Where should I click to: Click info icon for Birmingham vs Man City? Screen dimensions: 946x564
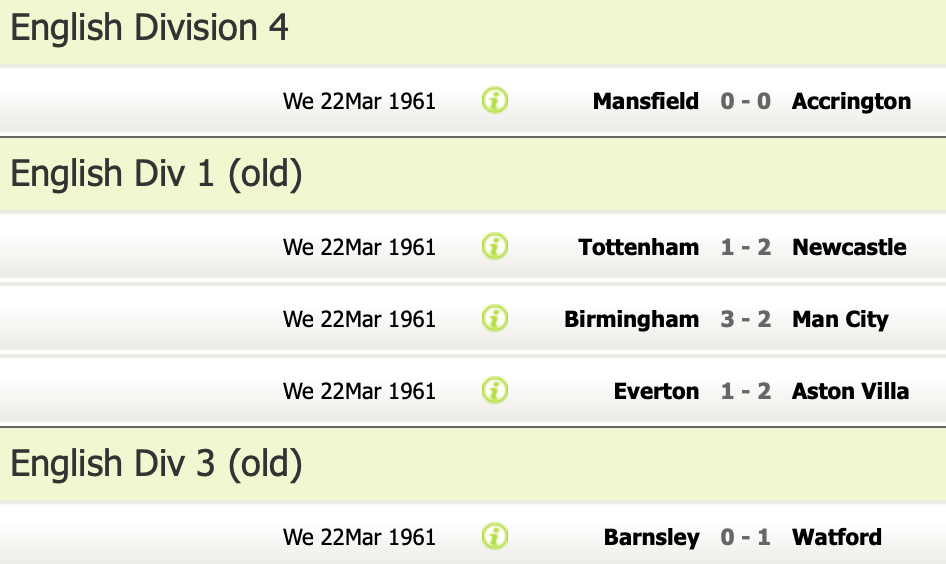[495, 319]
